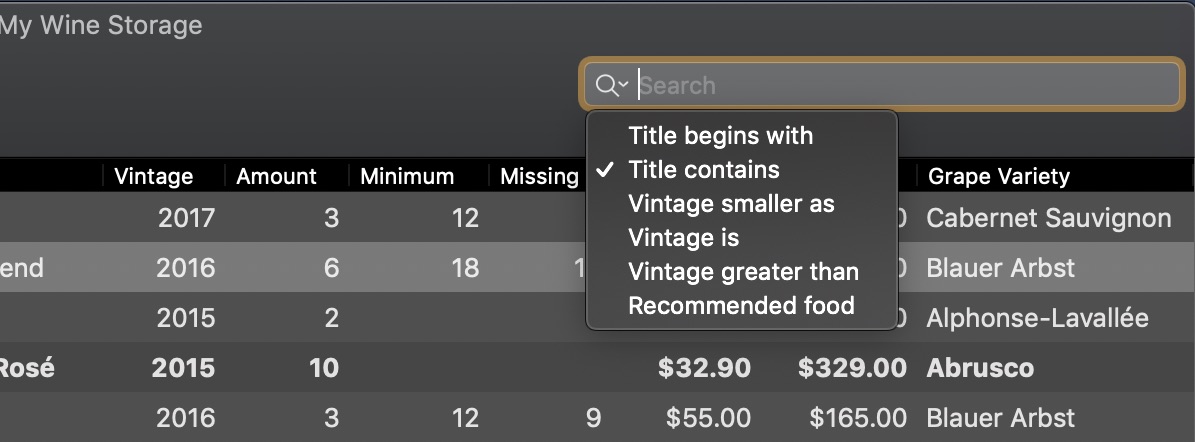The image size is (1195, 442).
Task: Click into the Search text field
Action: tap(907, 85)
